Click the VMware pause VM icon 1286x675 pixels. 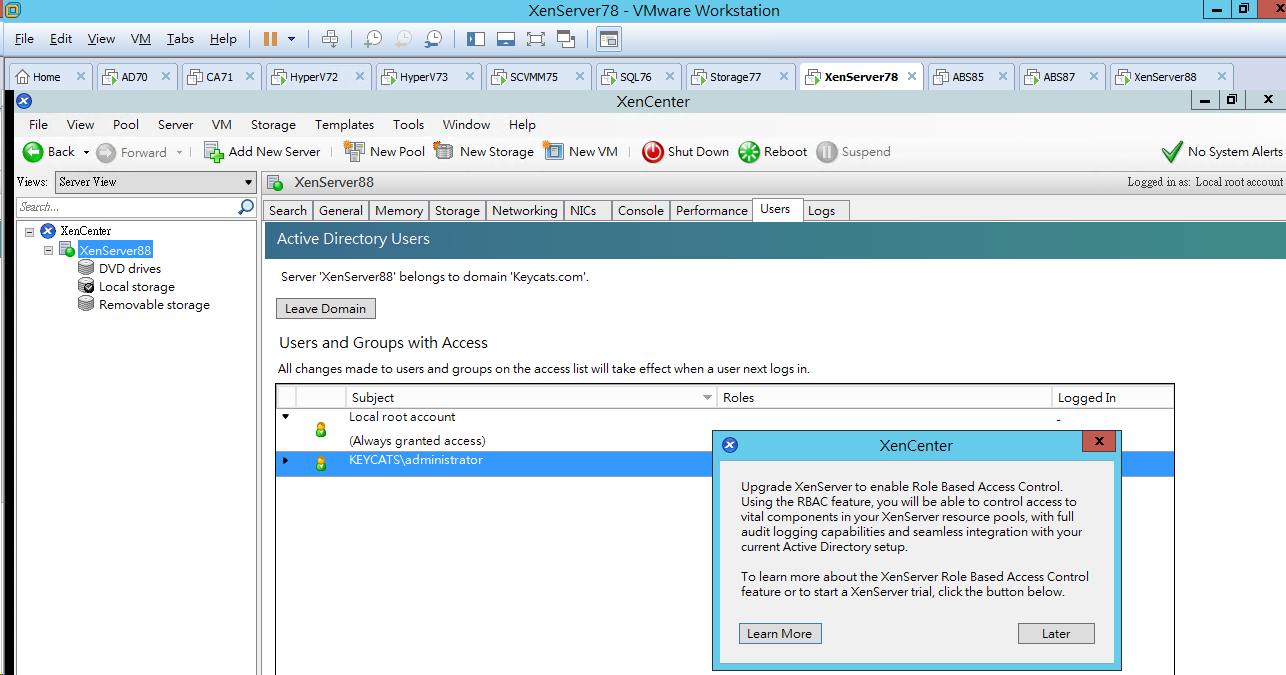tap(270, 39)
